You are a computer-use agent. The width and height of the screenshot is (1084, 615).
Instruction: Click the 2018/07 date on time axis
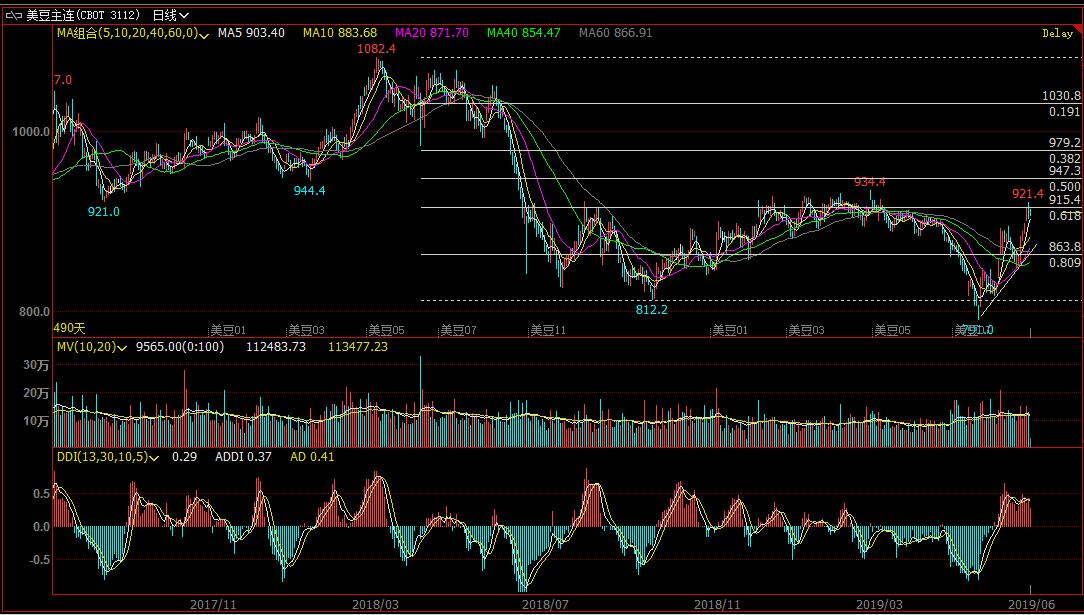click(x=545, y=604)
